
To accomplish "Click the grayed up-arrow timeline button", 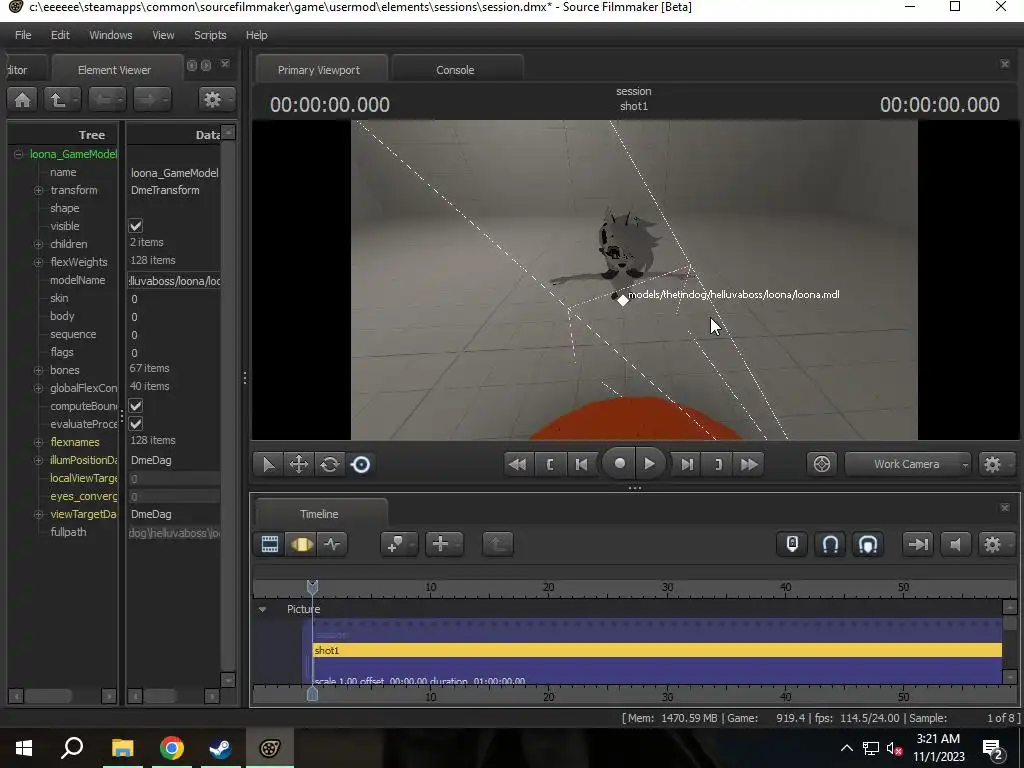I will [x=498, y=544].
